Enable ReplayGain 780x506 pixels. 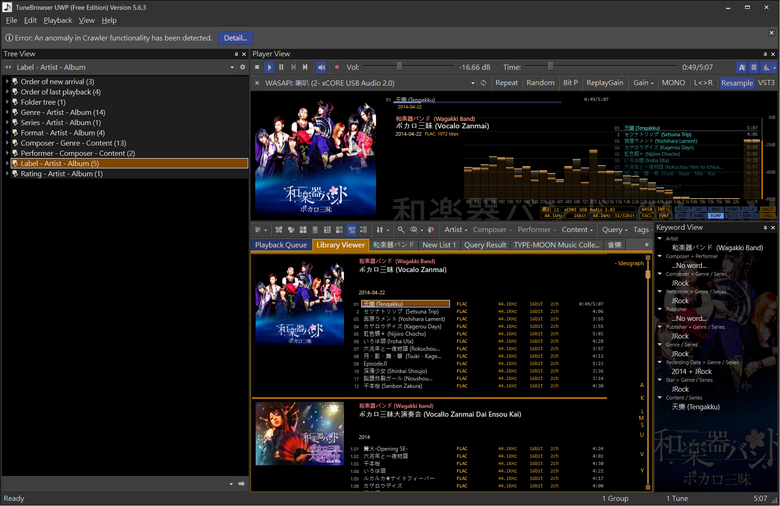tap(604, 83)
